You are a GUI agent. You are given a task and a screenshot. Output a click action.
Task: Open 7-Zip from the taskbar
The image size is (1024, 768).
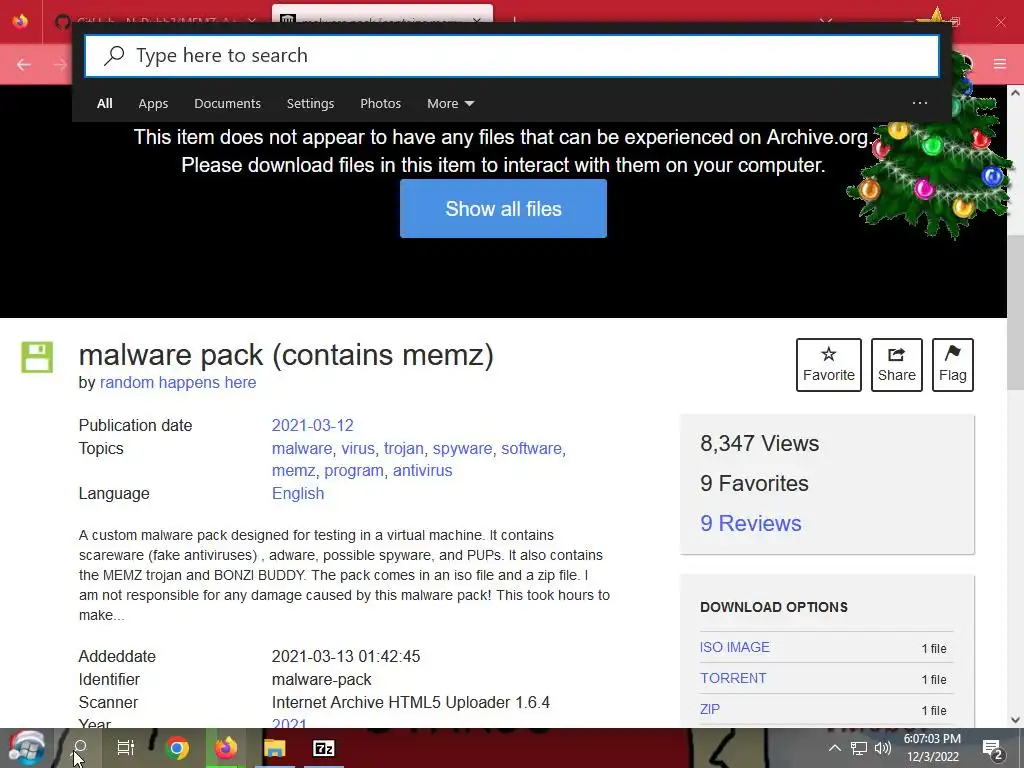pyautogui.click(x=324, y=748)
